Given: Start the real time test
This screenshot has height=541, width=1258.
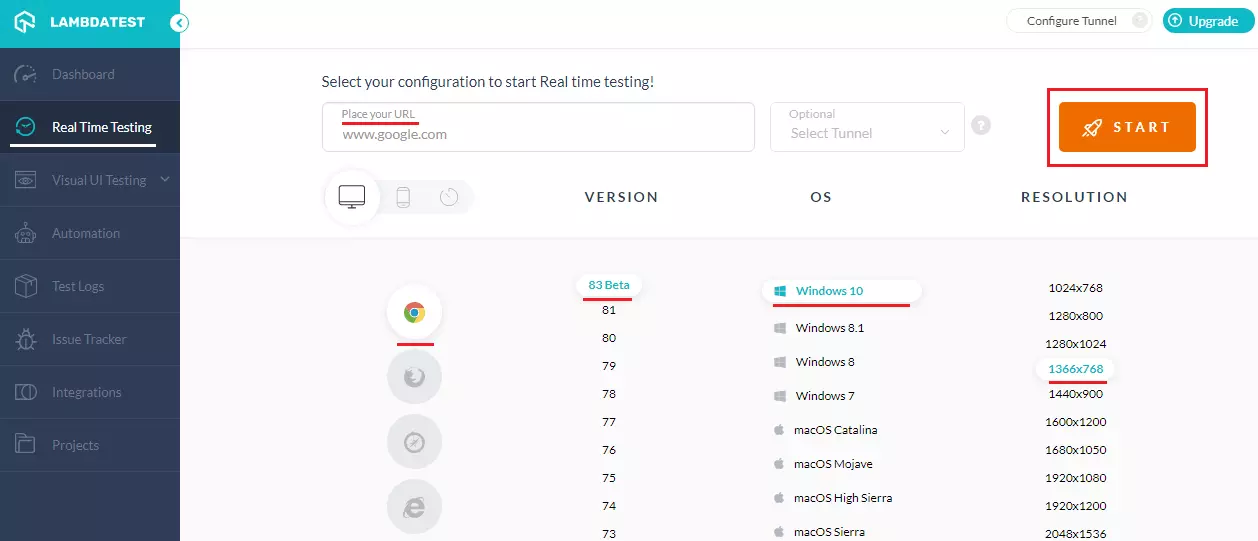Looking at the screenshot, I should click(1127, 127).
